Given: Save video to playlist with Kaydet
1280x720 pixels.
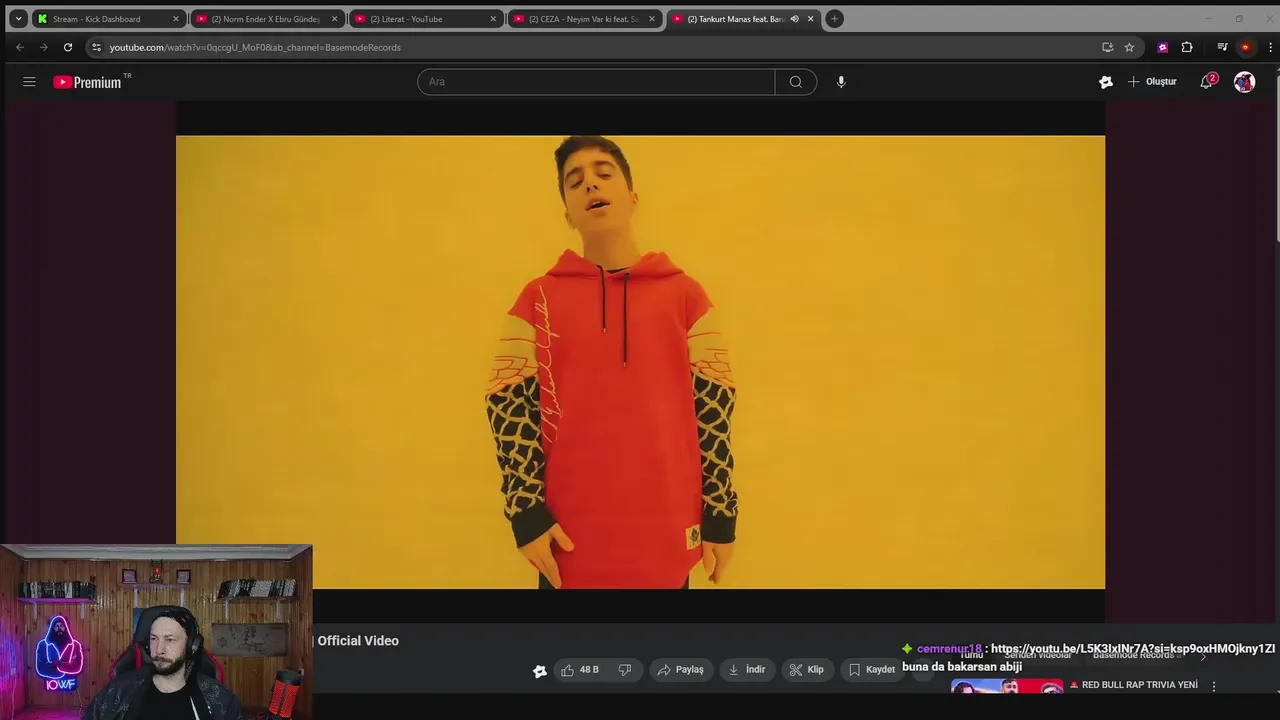Looking at the screenshot, I should [x=872, y=670].
